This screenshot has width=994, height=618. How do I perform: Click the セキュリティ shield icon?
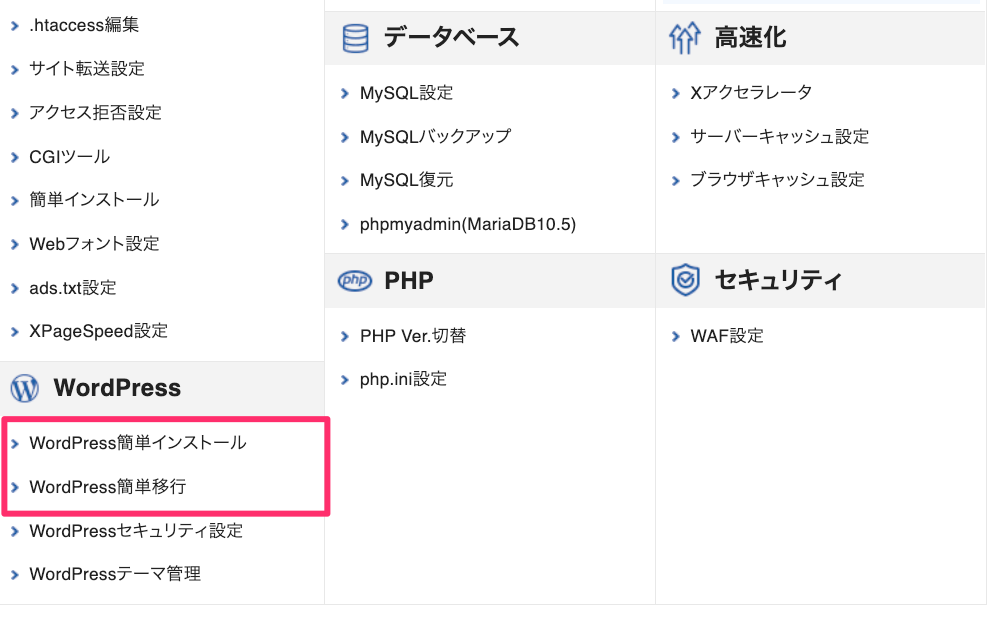[685, 280]
